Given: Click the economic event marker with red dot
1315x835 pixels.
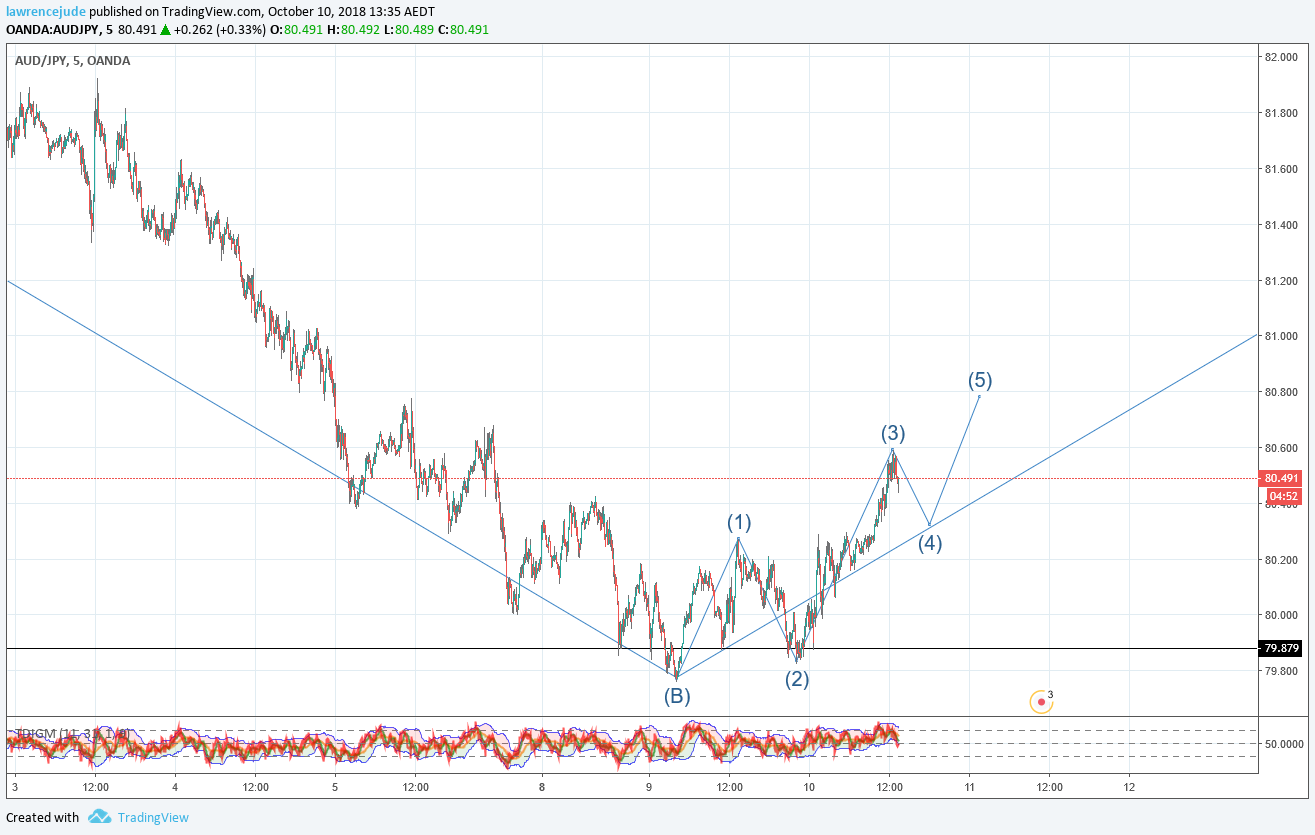Looking at the screenshot, I should point(1042,702).
